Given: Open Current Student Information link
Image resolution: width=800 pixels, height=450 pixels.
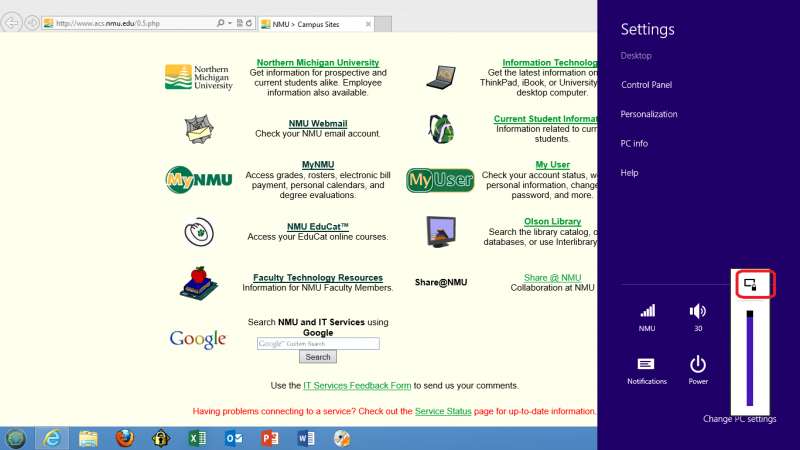Looking at the screenshot, I should coord(545,118).
